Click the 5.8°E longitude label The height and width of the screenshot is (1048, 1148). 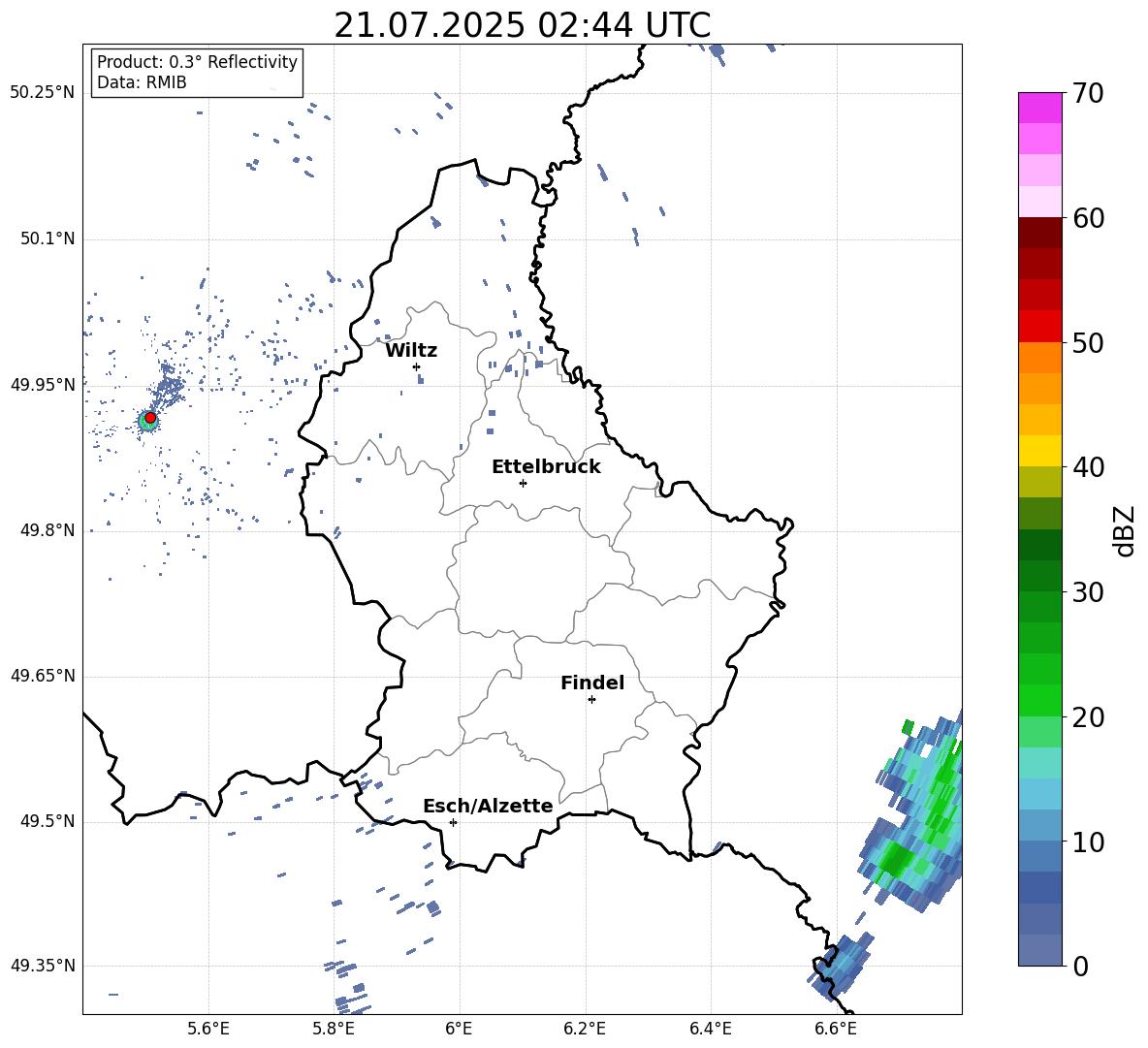click(334, 1029)
